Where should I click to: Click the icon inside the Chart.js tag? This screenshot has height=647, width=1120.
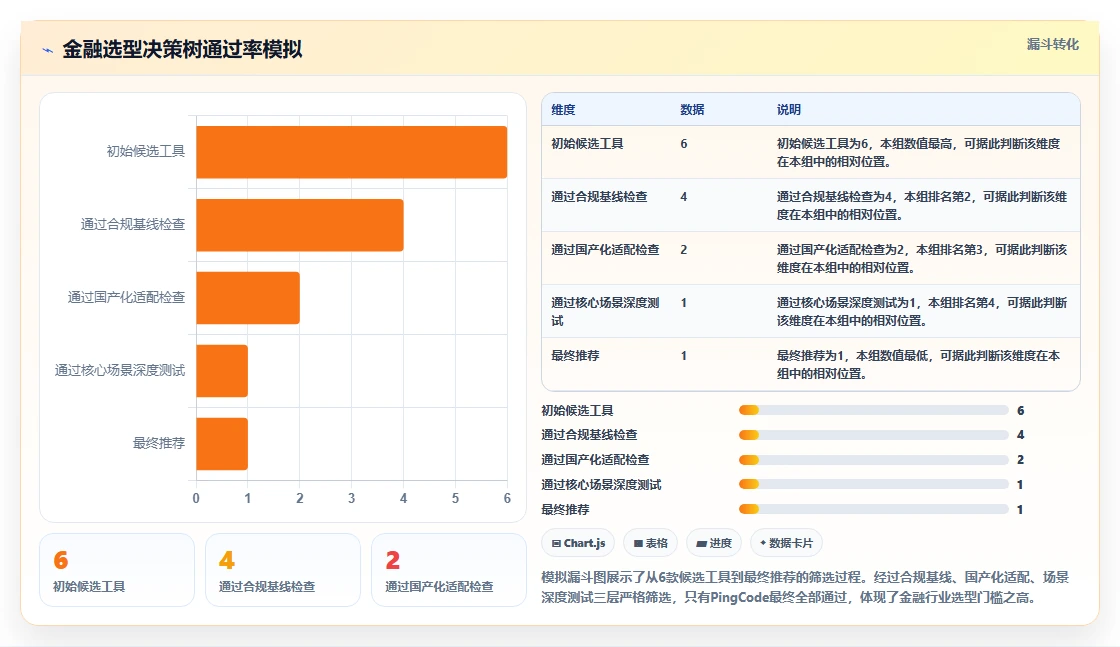pyautogui.click(x=556, y=543)
